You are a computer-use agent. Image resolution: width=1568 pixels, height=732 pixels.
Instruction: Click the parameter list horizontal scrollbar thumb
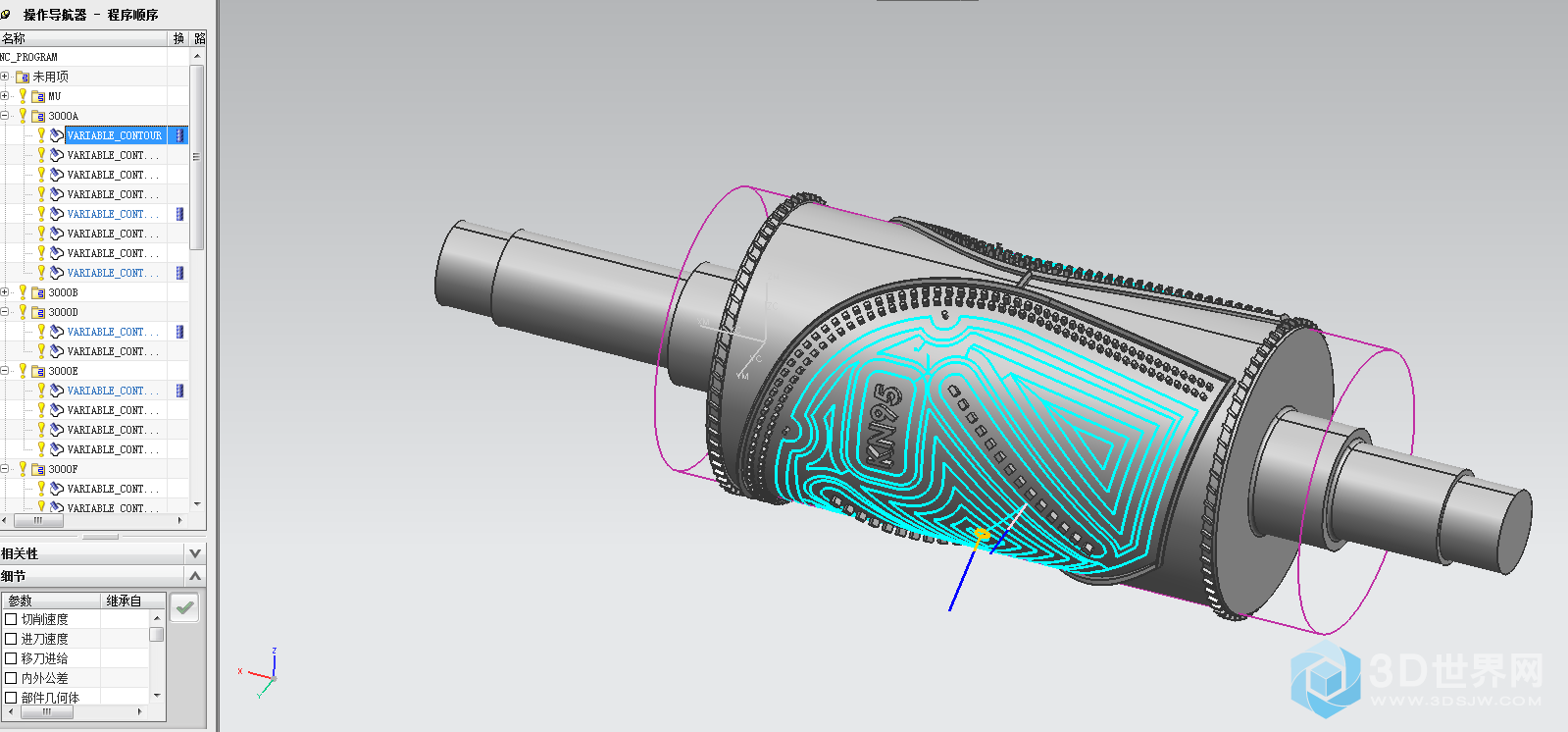click(46, 712)
